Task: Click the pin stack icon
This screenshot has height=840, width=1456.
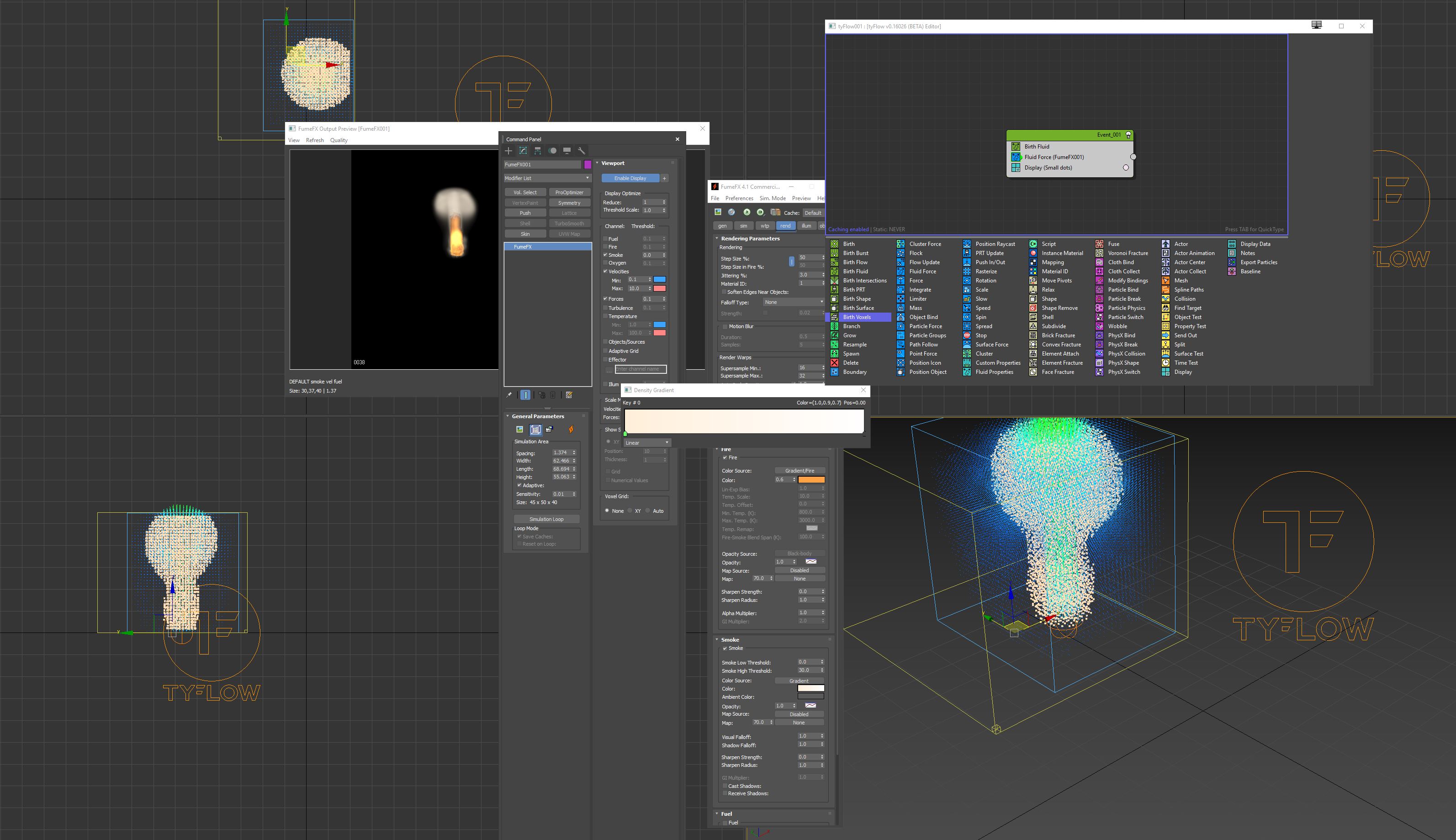Action: (508, 395)
